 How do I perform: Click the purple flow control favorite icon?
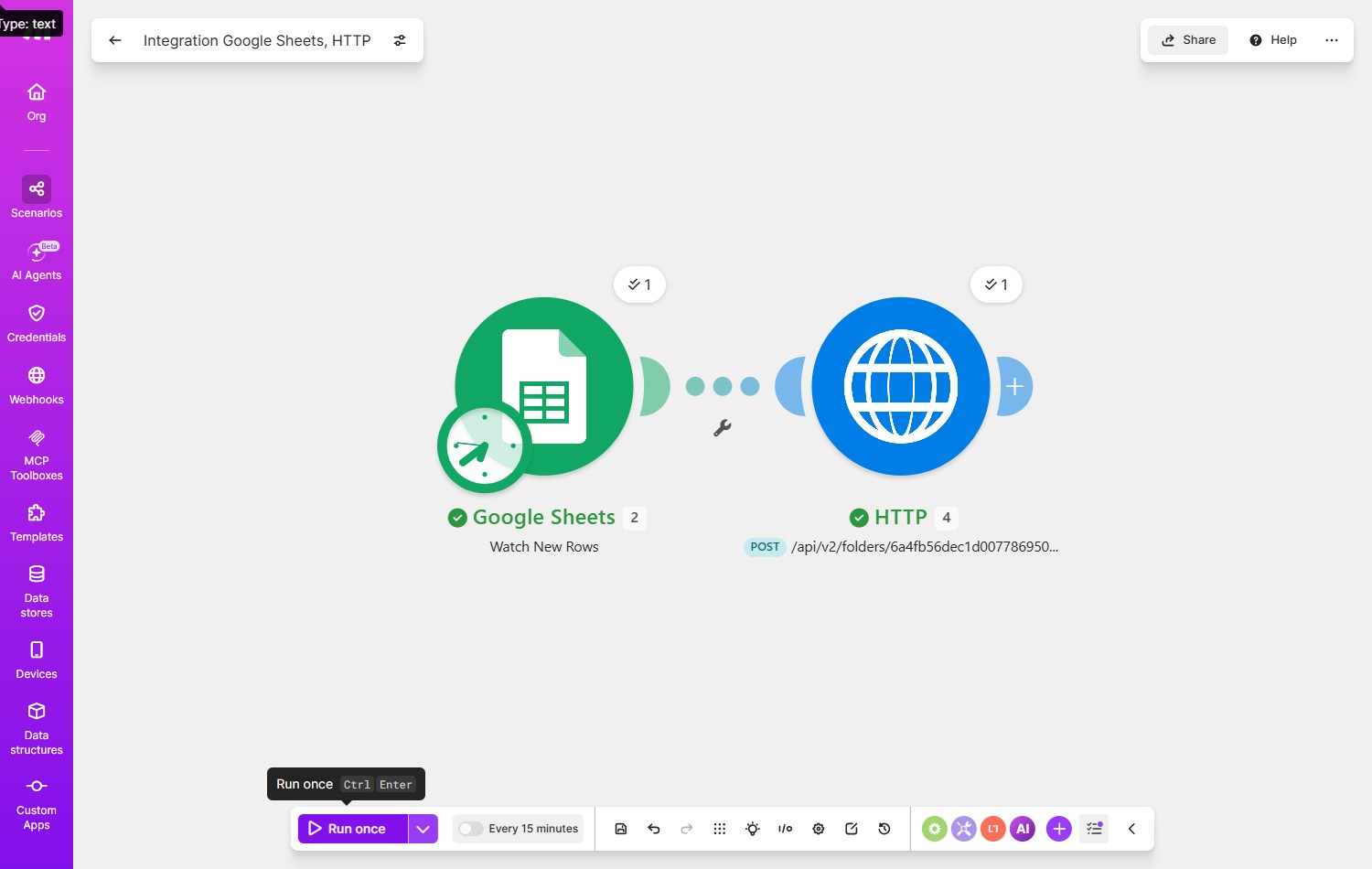(964, 829)
